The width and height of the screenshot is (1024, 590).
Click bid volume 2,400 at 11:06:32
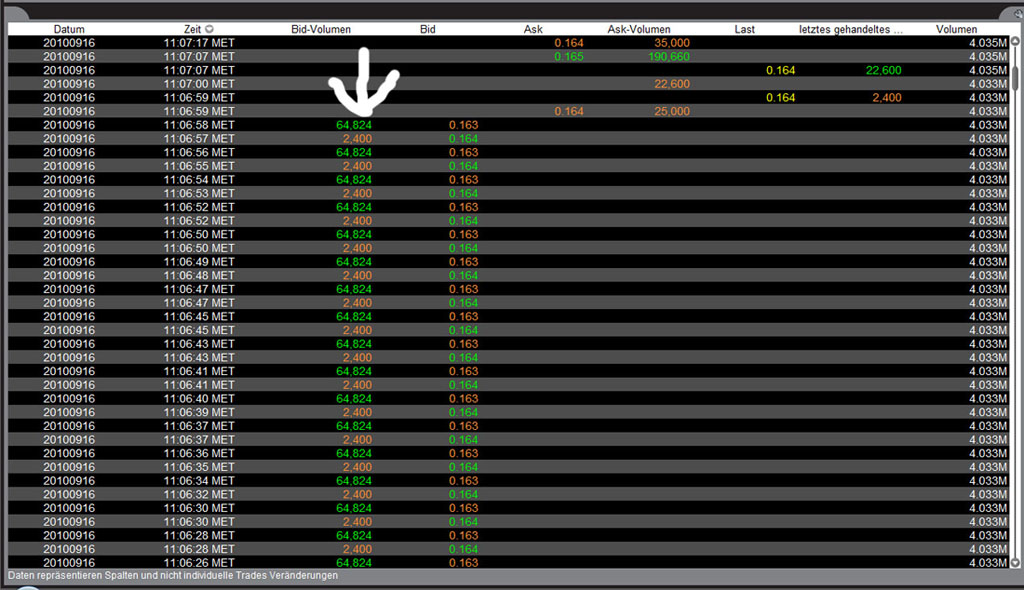(x=357, y=495)
